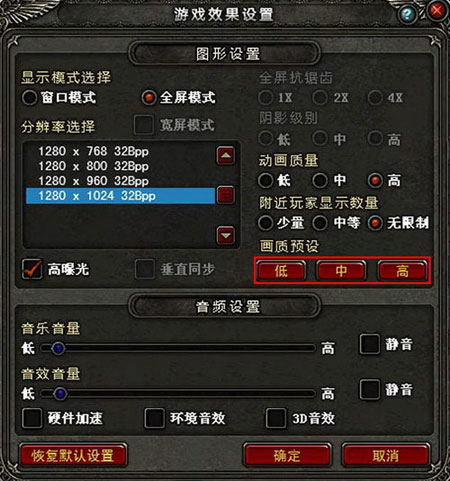This screenshot has width=450, height=481.
Task: Set 动画质量 to 中 radio
Action: click(x=320, y=180)
